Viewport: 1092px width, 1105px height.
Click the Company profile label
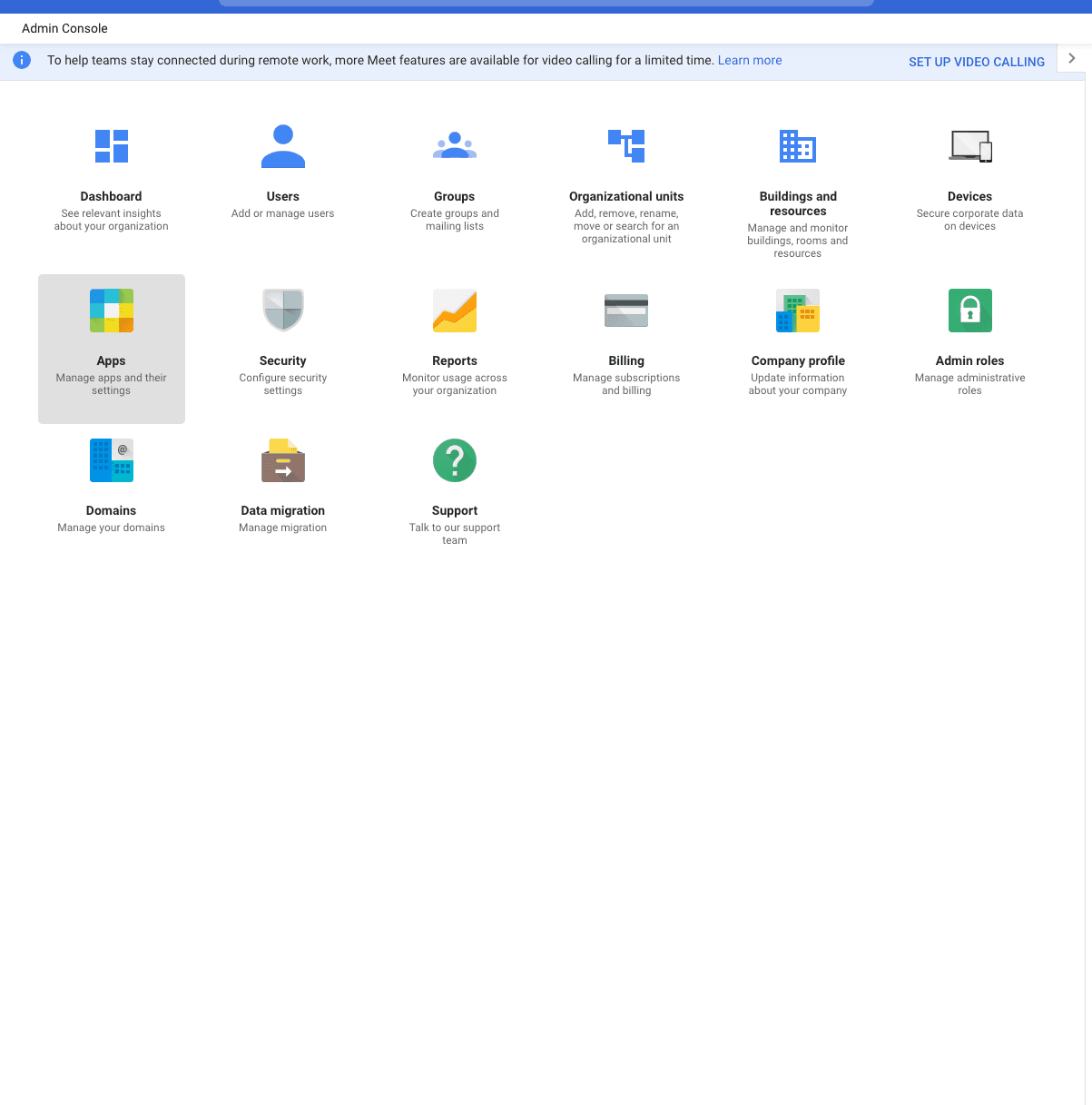tap(798, 360)
